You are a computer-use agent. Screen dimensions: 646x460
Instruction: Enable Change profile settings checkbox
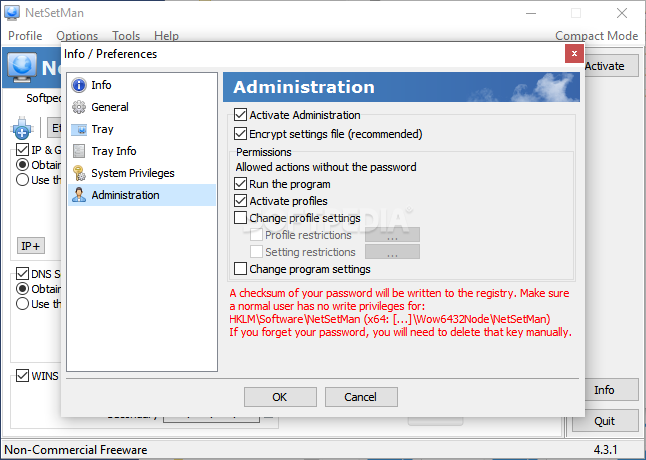[240, 218]
